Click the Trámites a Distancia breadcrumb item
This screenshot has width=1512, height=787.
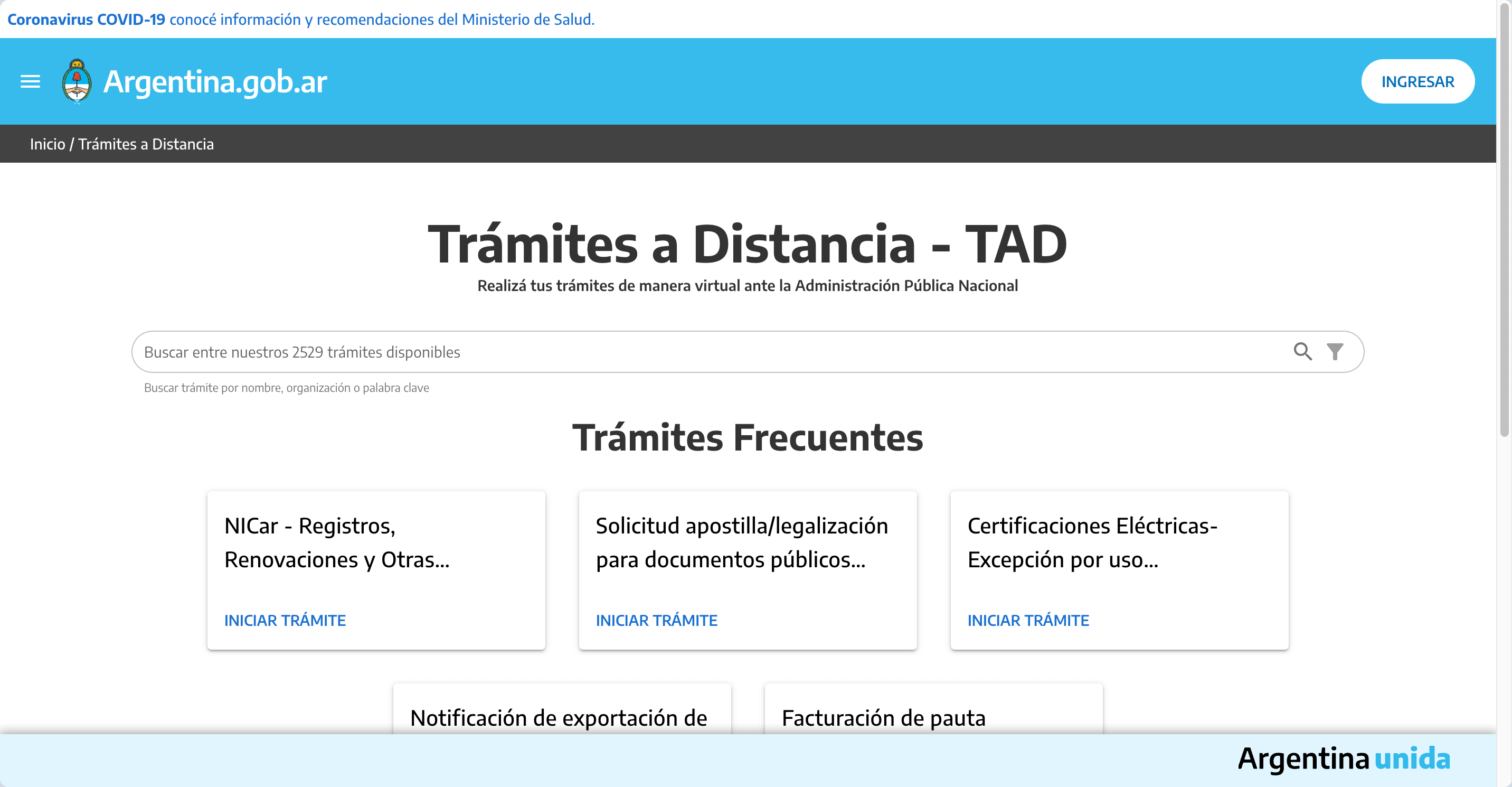click(146, 144)
